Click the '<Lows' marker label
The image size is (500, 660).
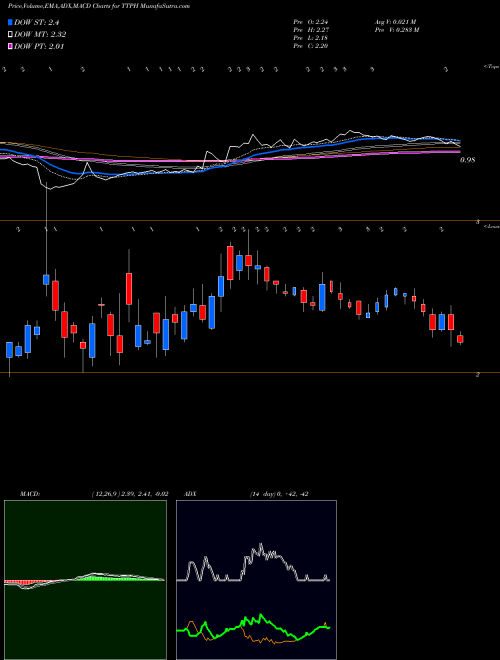coord(492,226)
